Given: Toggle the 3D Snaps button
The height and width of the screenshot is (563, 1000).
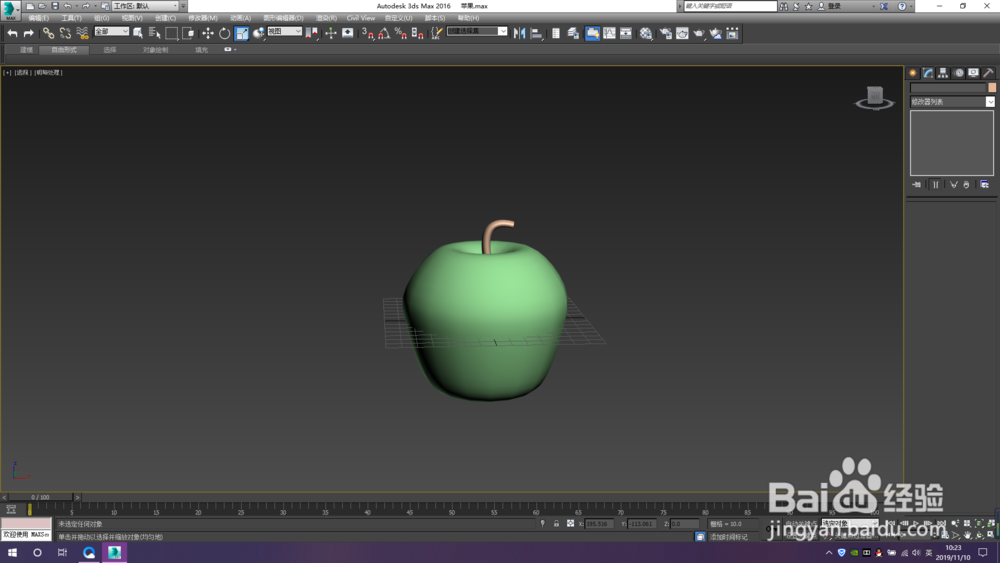Looking at the screenshot, I should tap(367, 33).
